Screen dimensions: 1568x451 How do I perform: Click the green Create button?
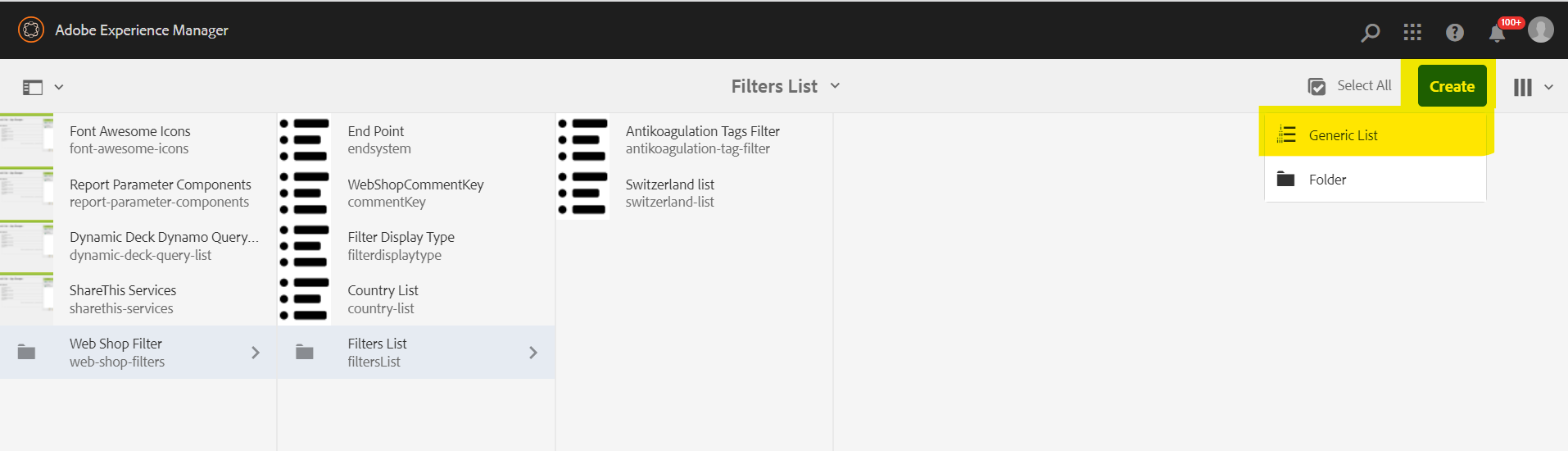[1452, 86]
